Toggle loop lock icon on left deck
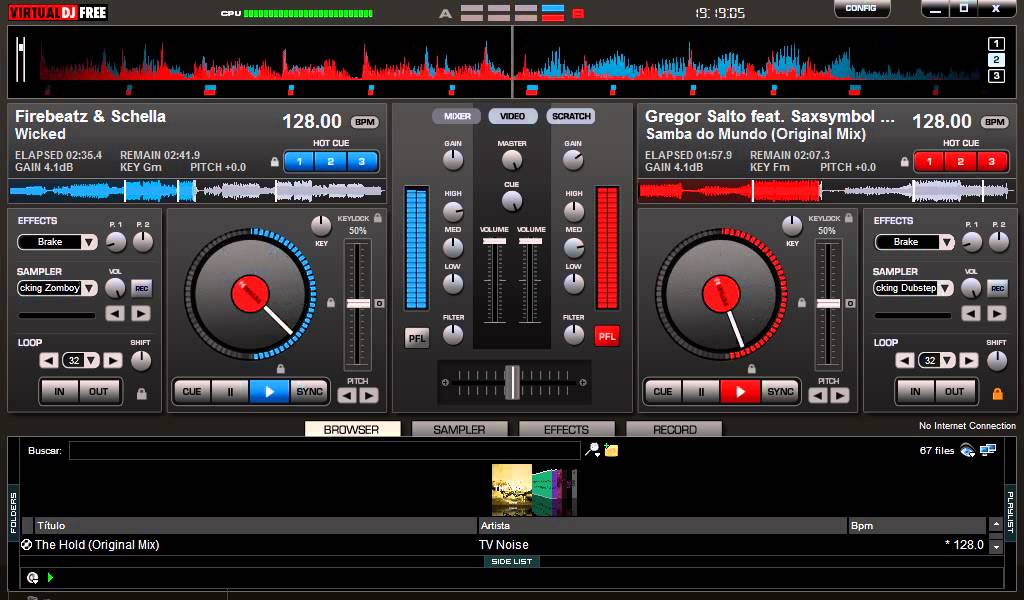The height and width of the screenshot is (600, 1024). click(141, 393)
